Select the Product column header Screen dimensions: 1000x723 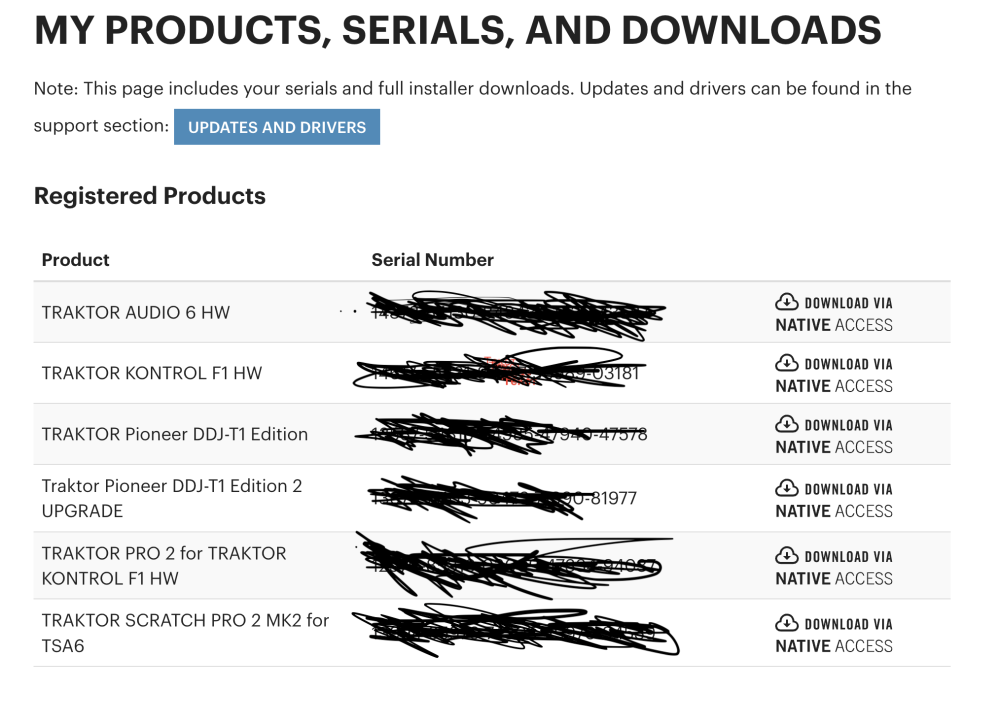click(75, 260)
